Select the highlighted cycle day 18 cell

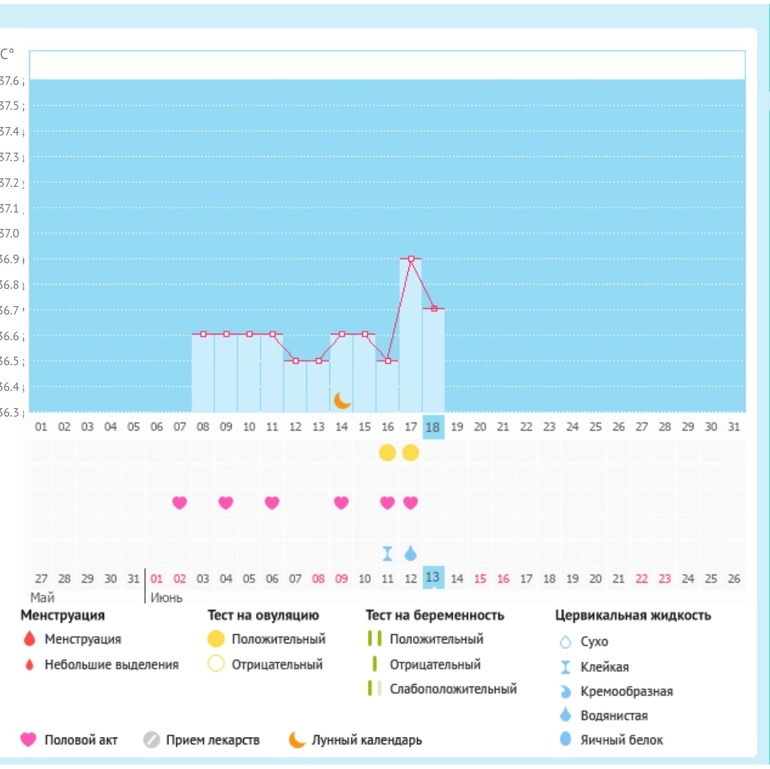pos(433,426)
